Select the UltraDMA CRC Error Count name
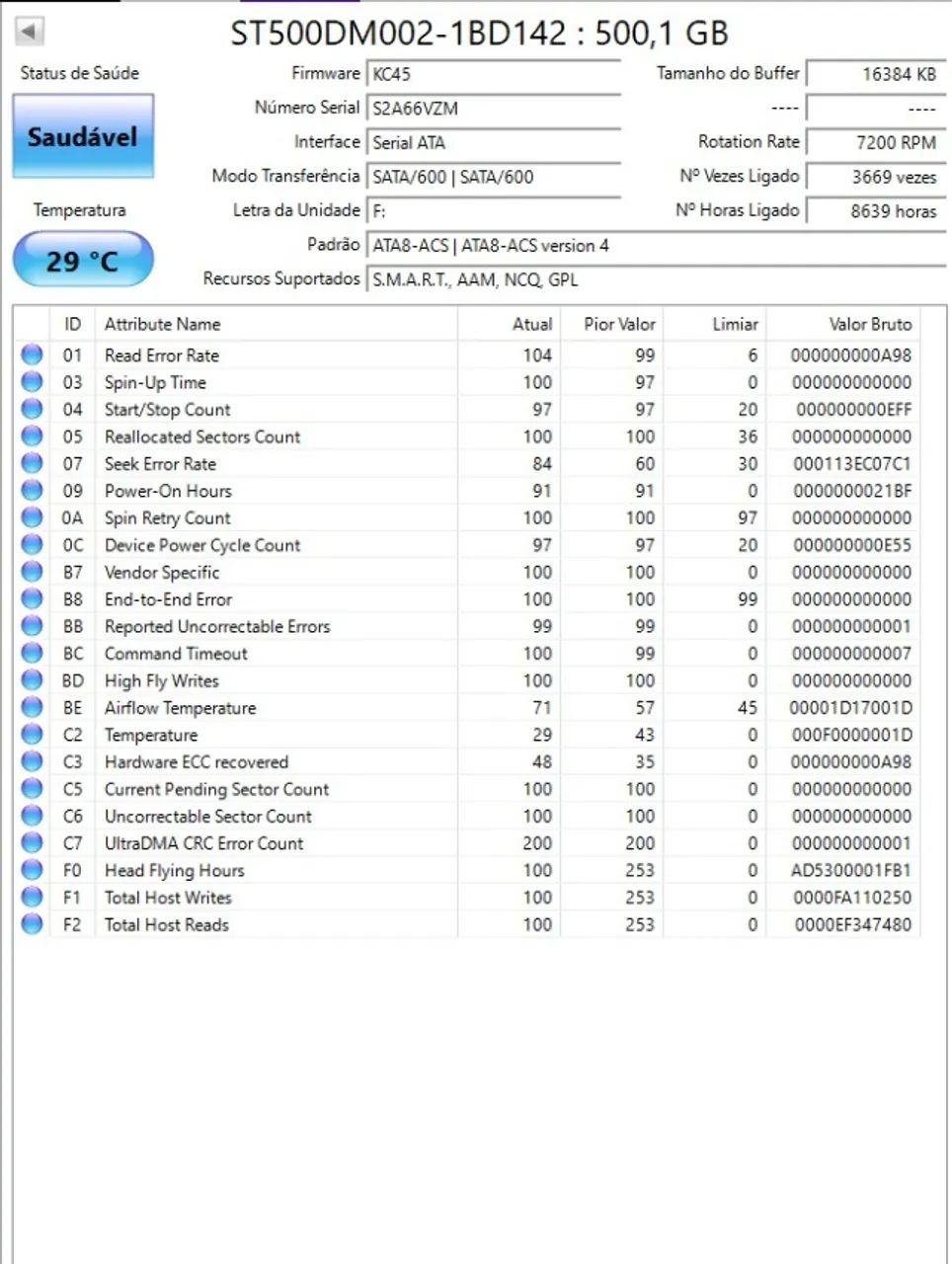This screenshot has height=1264, width=952. coord(204,843)
